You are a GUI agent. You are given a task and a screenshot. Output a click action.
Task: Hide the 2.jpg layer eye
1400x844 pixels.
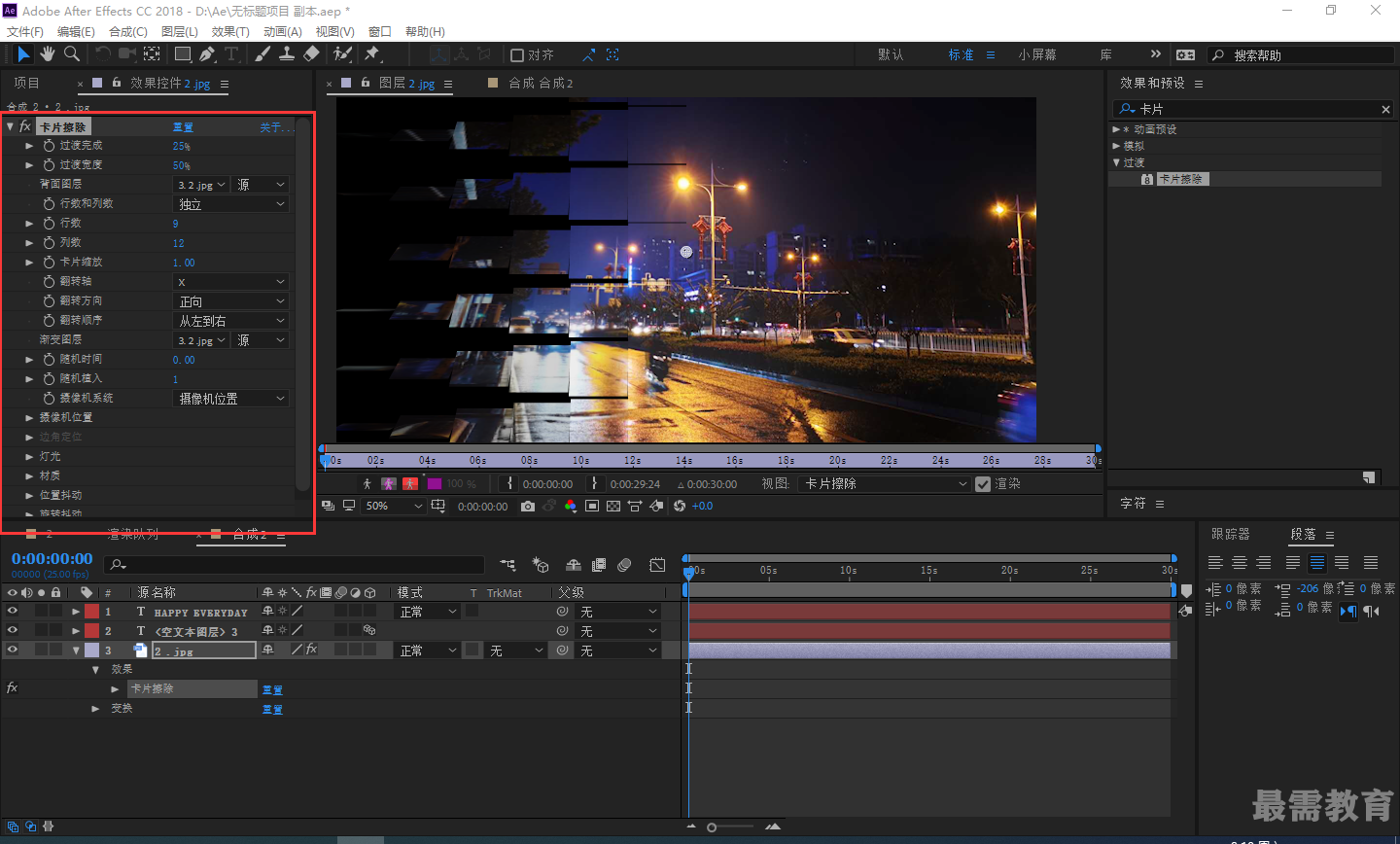13,651
